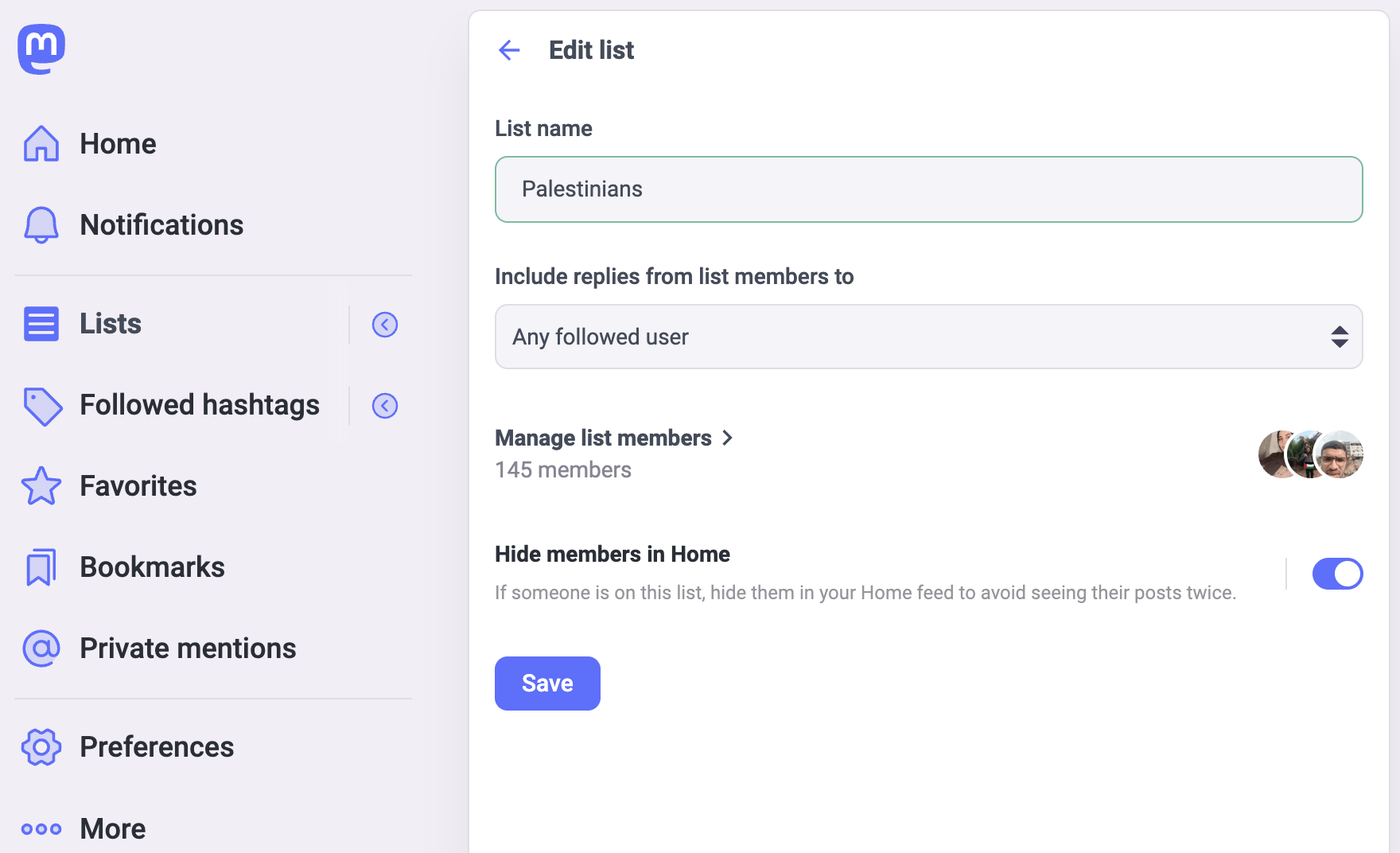Collapse the Lists section chevron
This screenshot has height=853, width=1400.
pos(385,324)
